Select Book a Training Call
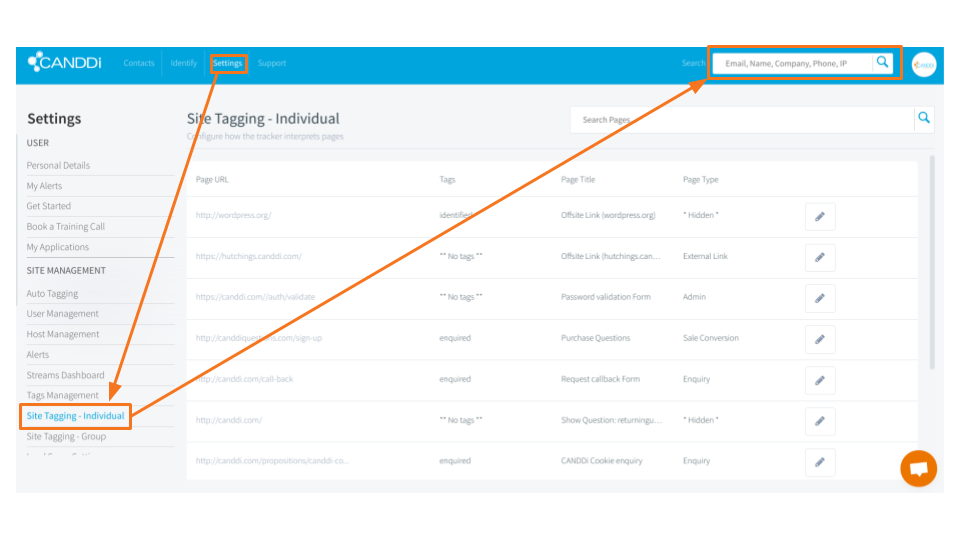This screenshot has height=540, width=960. pos(66,227)
